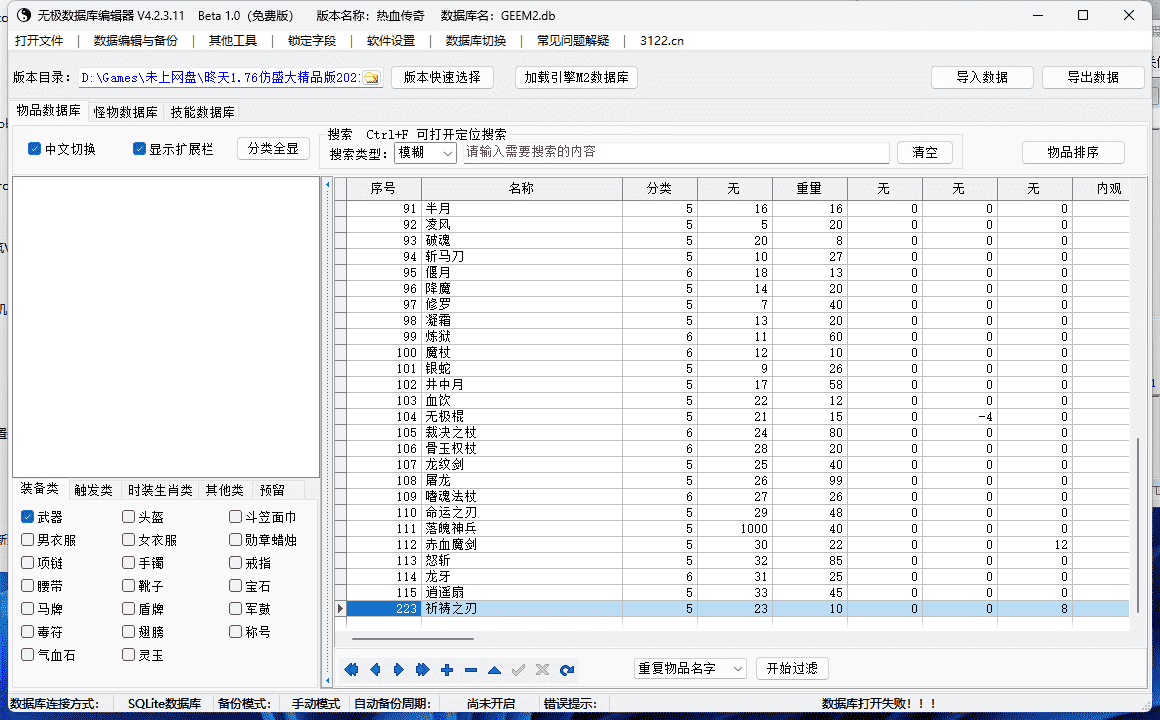
Task: Click the 物品排序 button
Action: pos(1073,152)
